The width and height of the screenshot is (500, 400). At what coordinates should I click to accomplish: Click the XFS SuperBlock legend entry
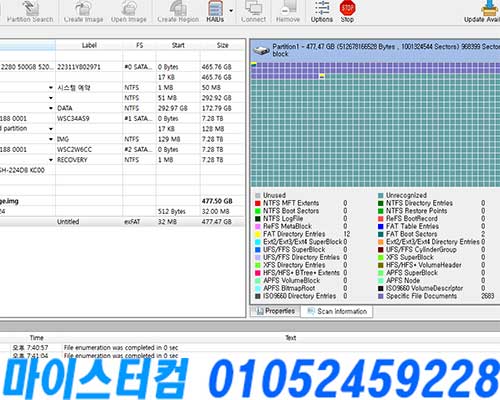point(410,257)
